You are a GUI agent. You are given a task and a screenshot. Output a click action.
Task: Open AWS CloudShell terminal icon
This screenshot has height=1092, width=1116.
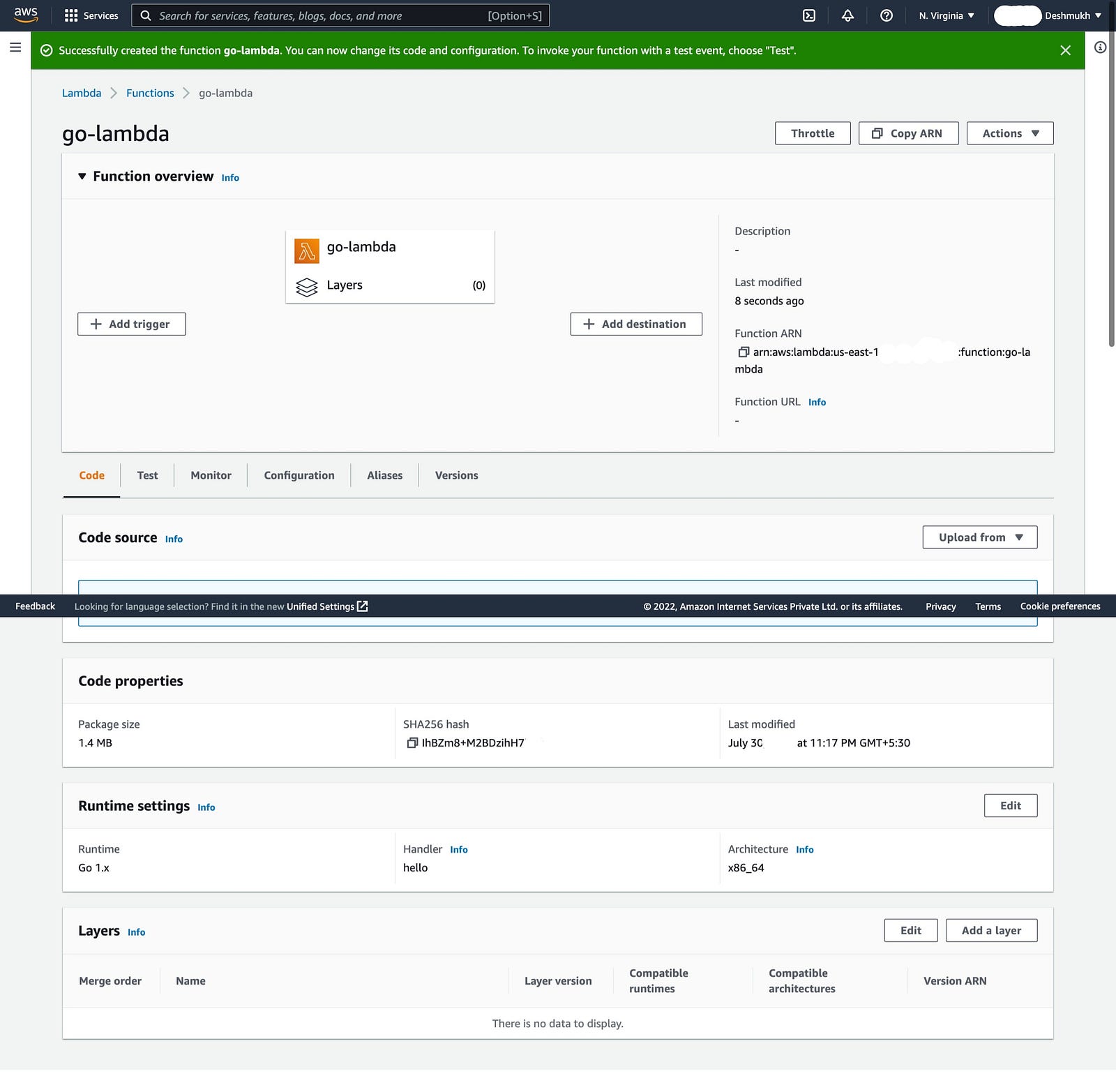point(809,15)
